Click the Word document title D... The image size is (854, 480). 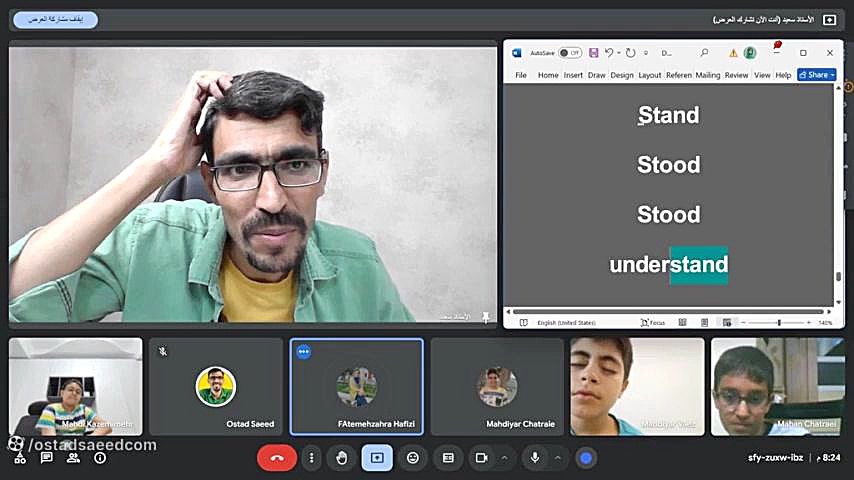(667, 53)
